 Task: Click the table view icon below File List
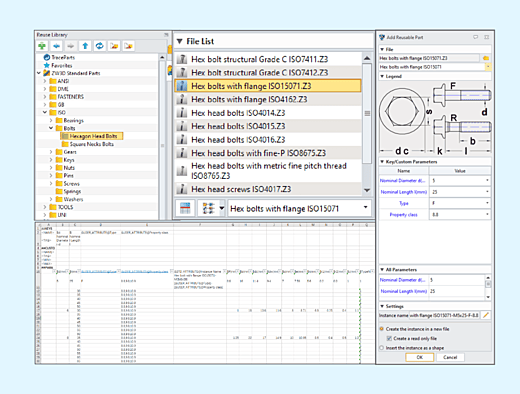[185, 209]
